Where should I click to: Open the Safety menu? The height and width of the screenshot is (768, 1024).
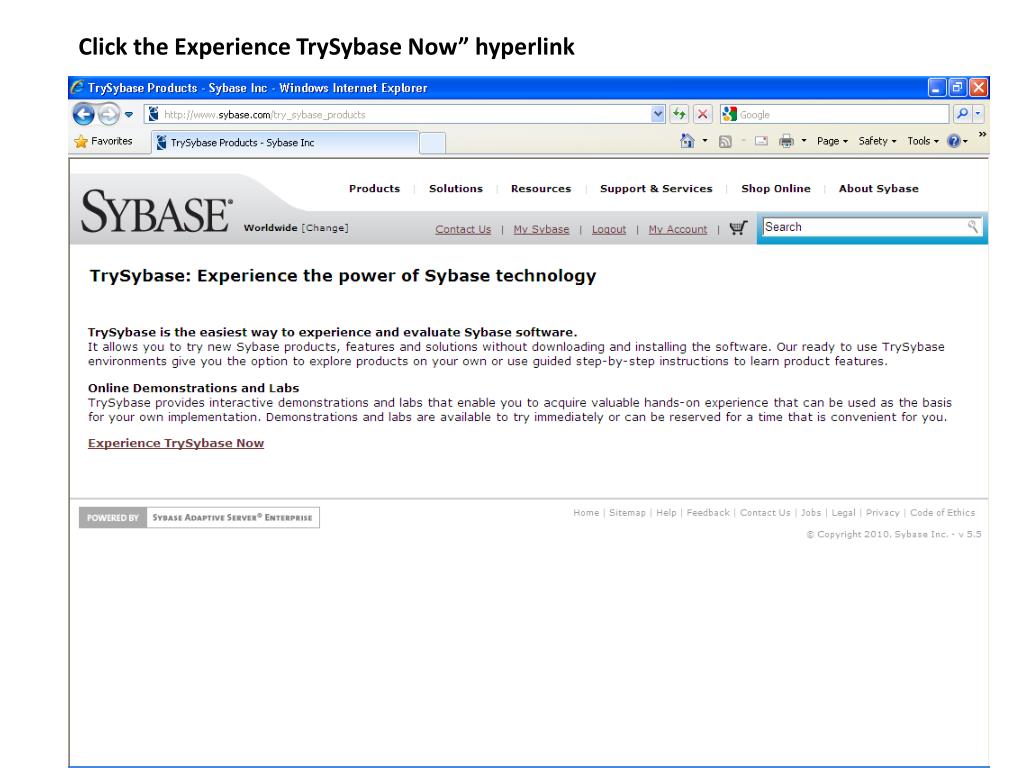click(877, 141)
